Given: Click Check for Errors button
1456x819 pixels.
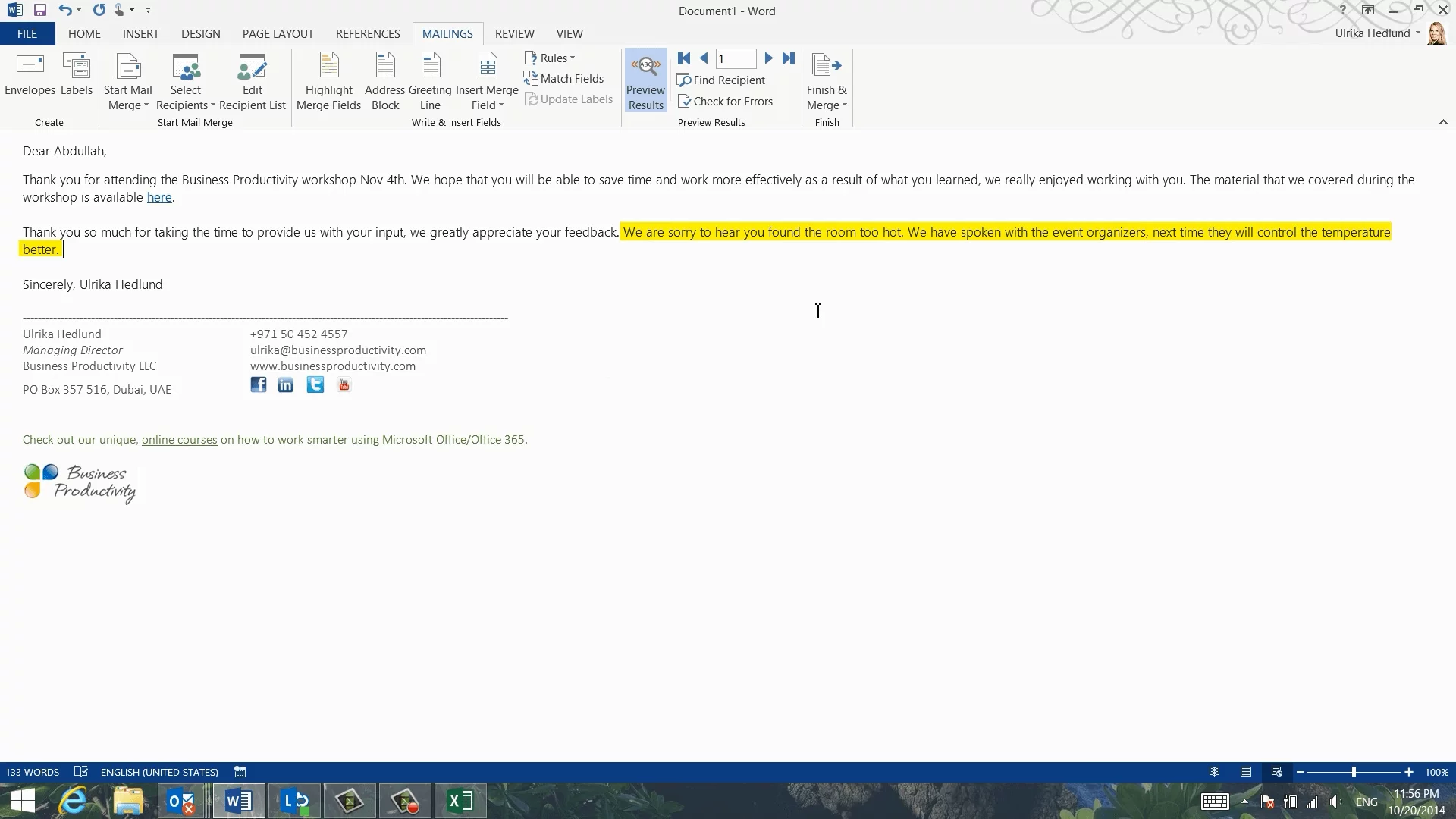Looking at the screenshot, I should (725, 102).
